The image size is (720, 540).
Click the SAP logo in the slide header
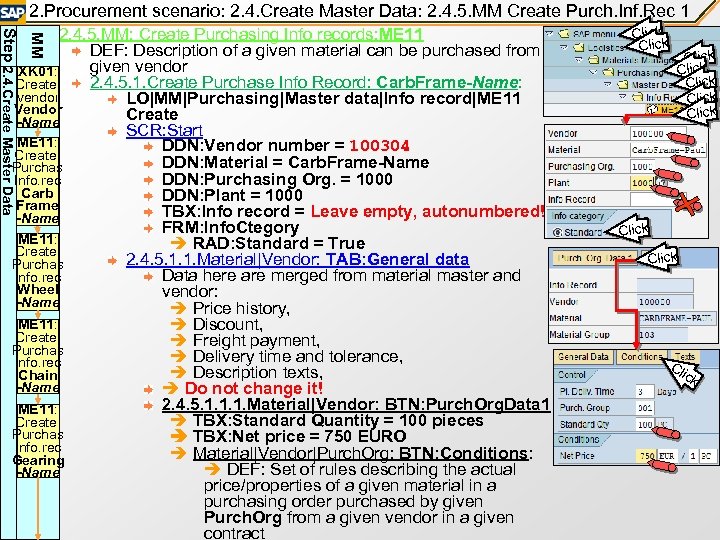[x=12, y=11]
